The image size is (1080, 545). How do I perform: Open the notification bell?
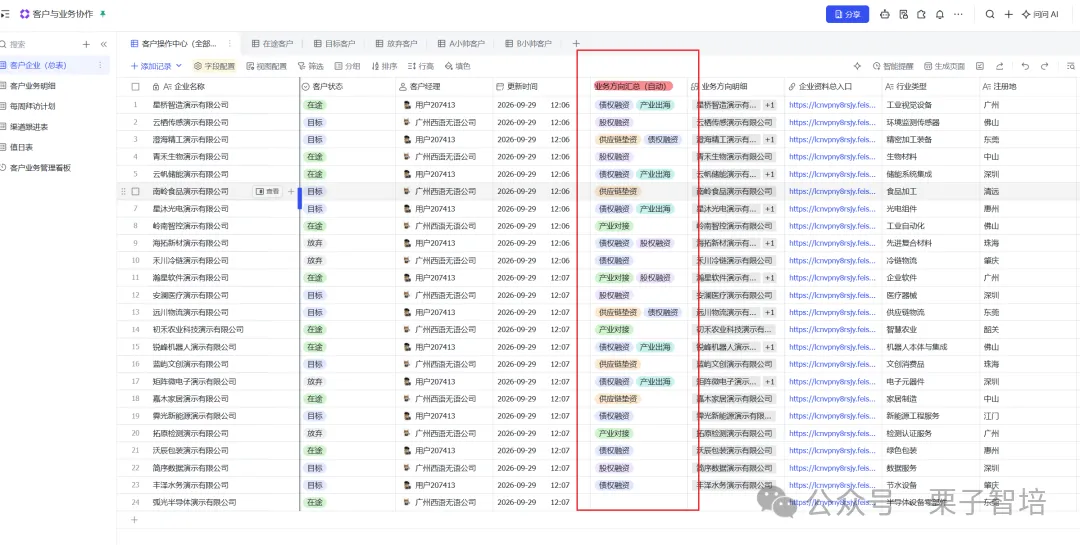point(939,14)
